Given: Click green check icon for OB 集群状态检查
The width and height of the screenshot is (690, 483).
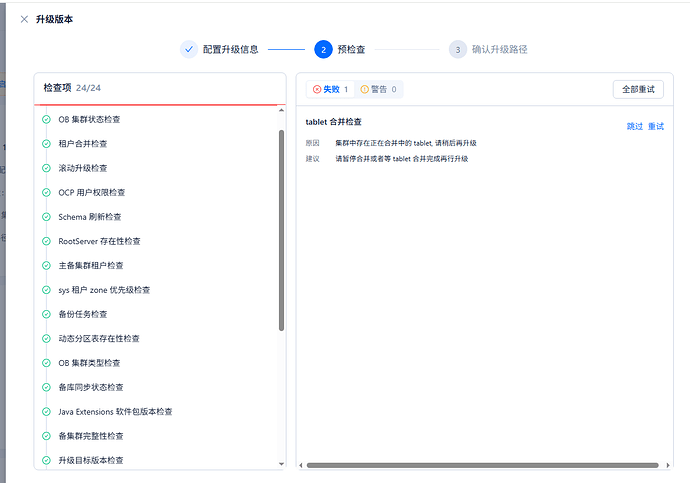Looking at the screenshot, I should [46, 119].
